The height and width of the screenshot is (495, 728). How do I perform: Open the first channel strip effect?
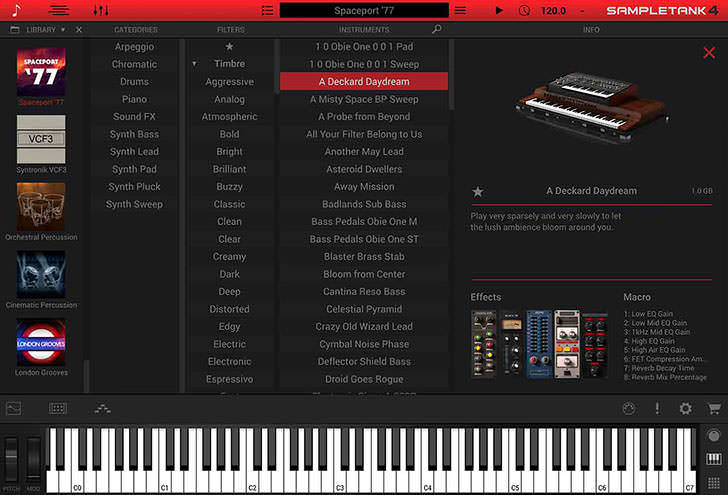tap(483, 344)
